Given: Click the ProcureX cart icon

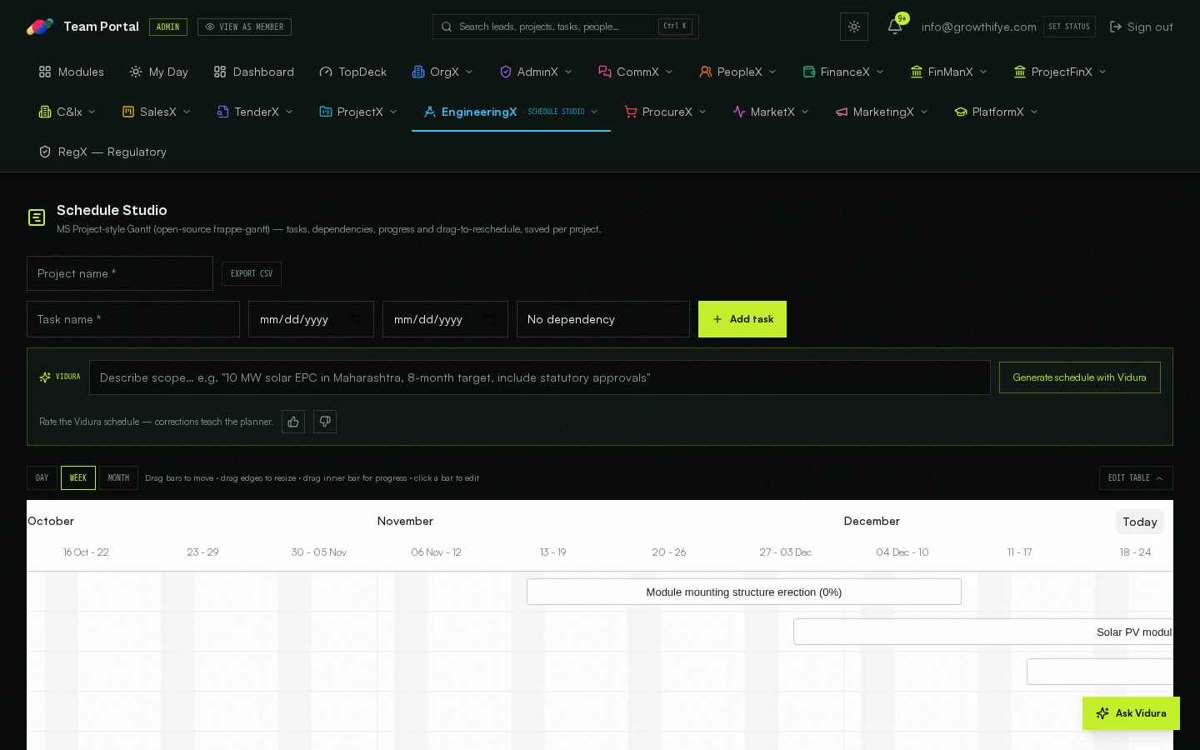Looking at the screenshot, I should tap(631, 112).
